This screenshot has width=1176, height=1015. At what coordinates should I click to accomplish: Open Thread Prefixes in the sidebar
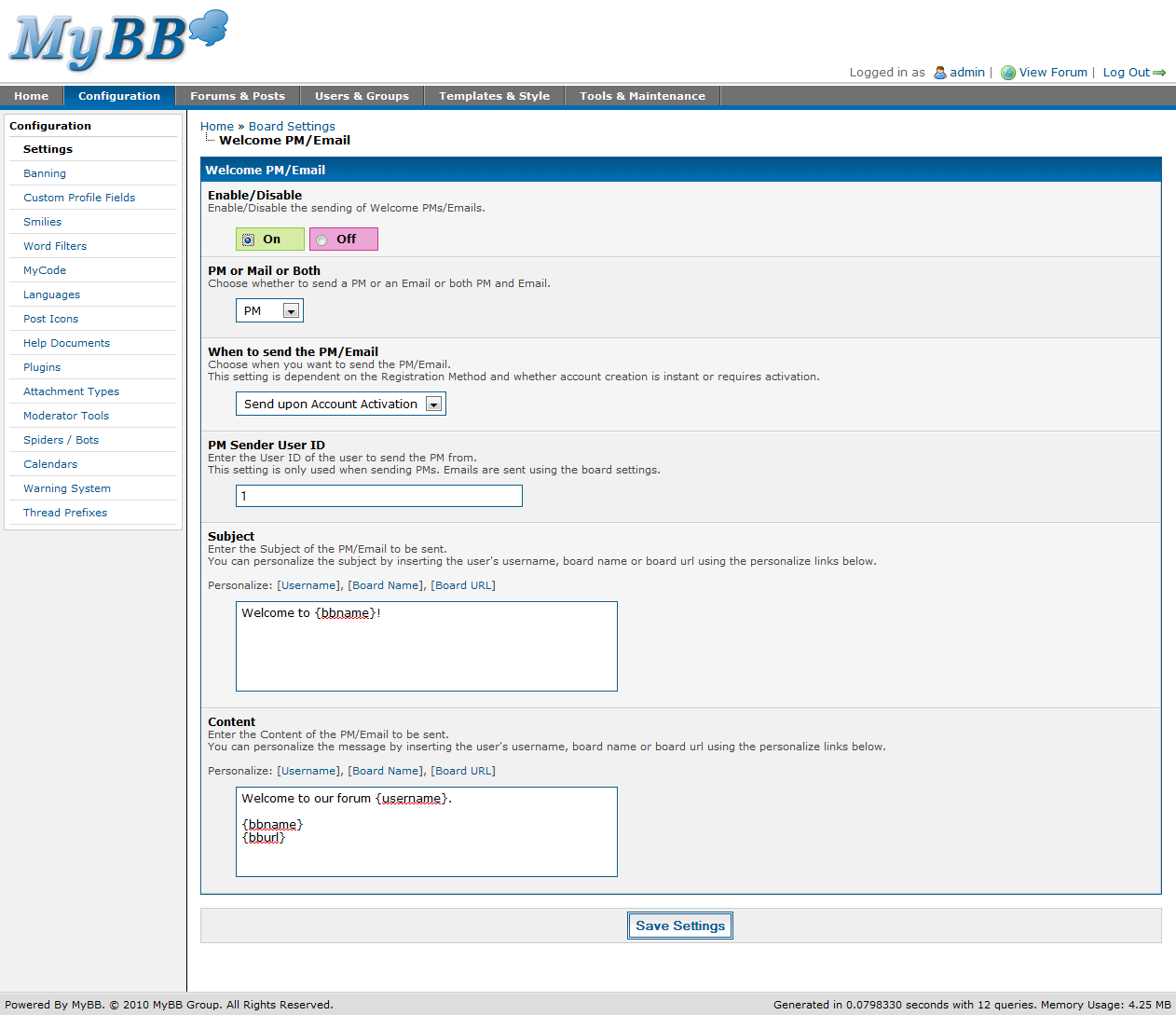(x=65, y=513)
